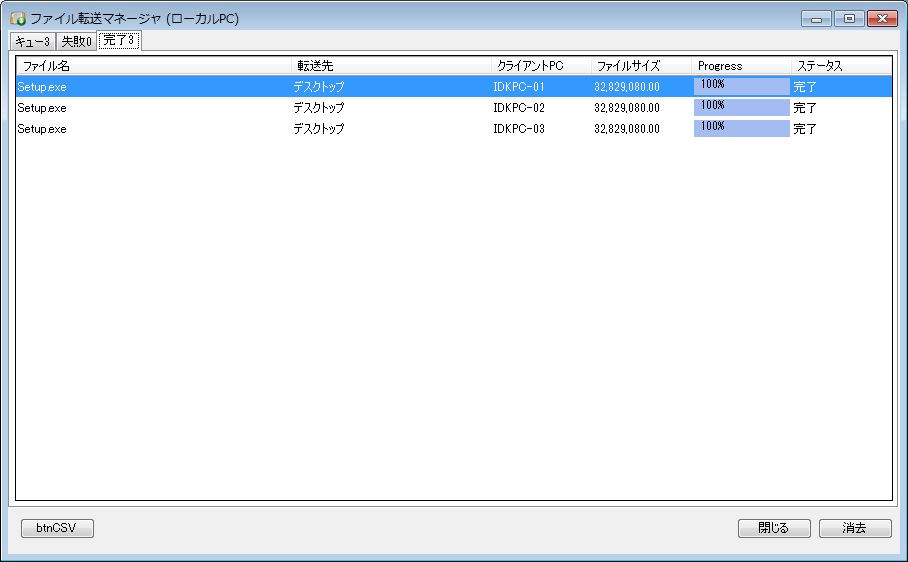Maximize the file transfer manager window

pyautogui.click(x=849, y=19)
